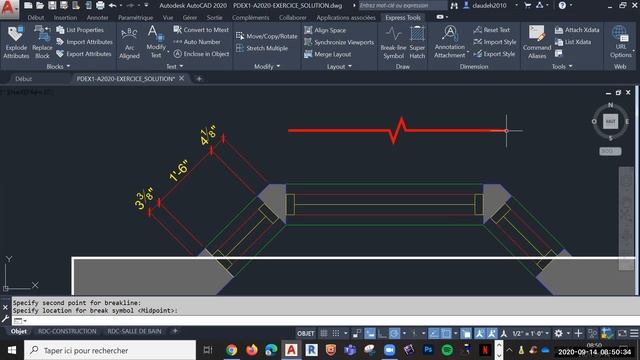
Task: Click Merge Layout
Action: click(x=327, y=54)
